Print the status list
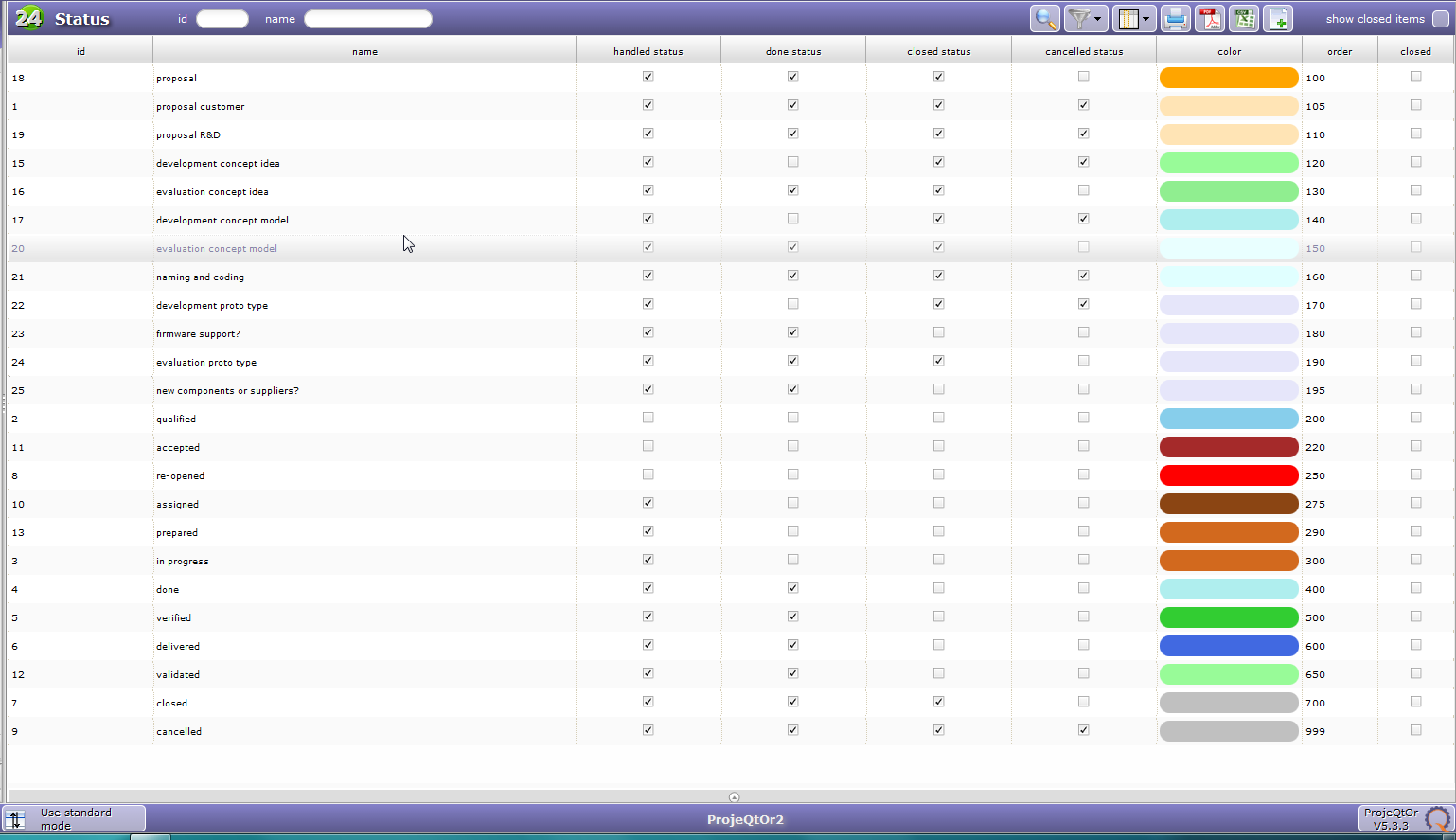The image size is (1456, 840). click(1175, 19)
